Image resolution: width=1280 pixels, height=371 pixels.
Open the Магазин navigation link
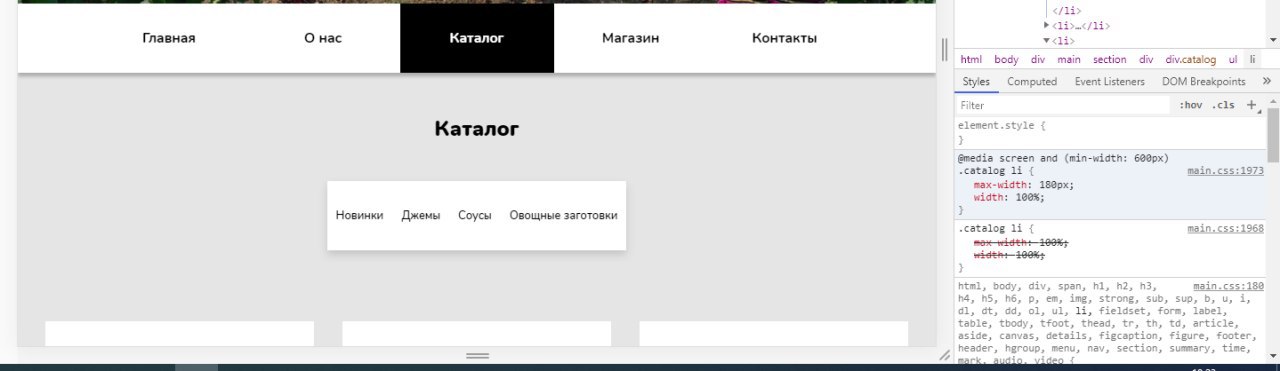tap(631, 38)
